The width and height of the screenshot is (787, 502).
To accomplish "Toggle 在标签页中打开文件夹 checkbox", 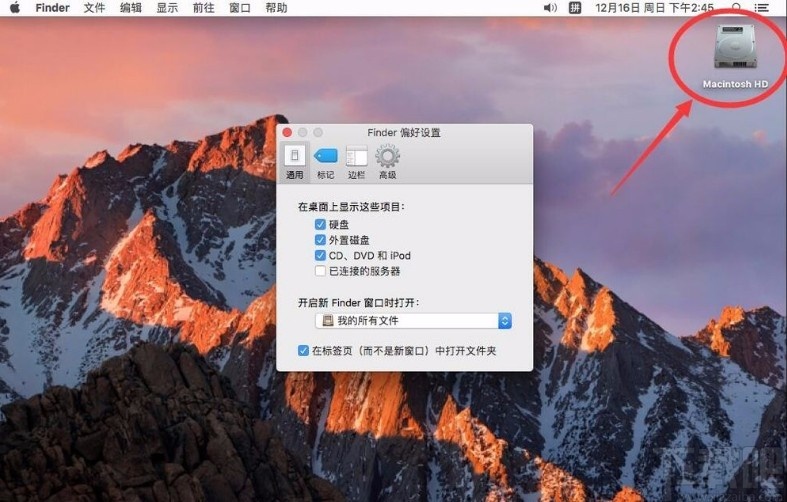I will click(303, 350).
